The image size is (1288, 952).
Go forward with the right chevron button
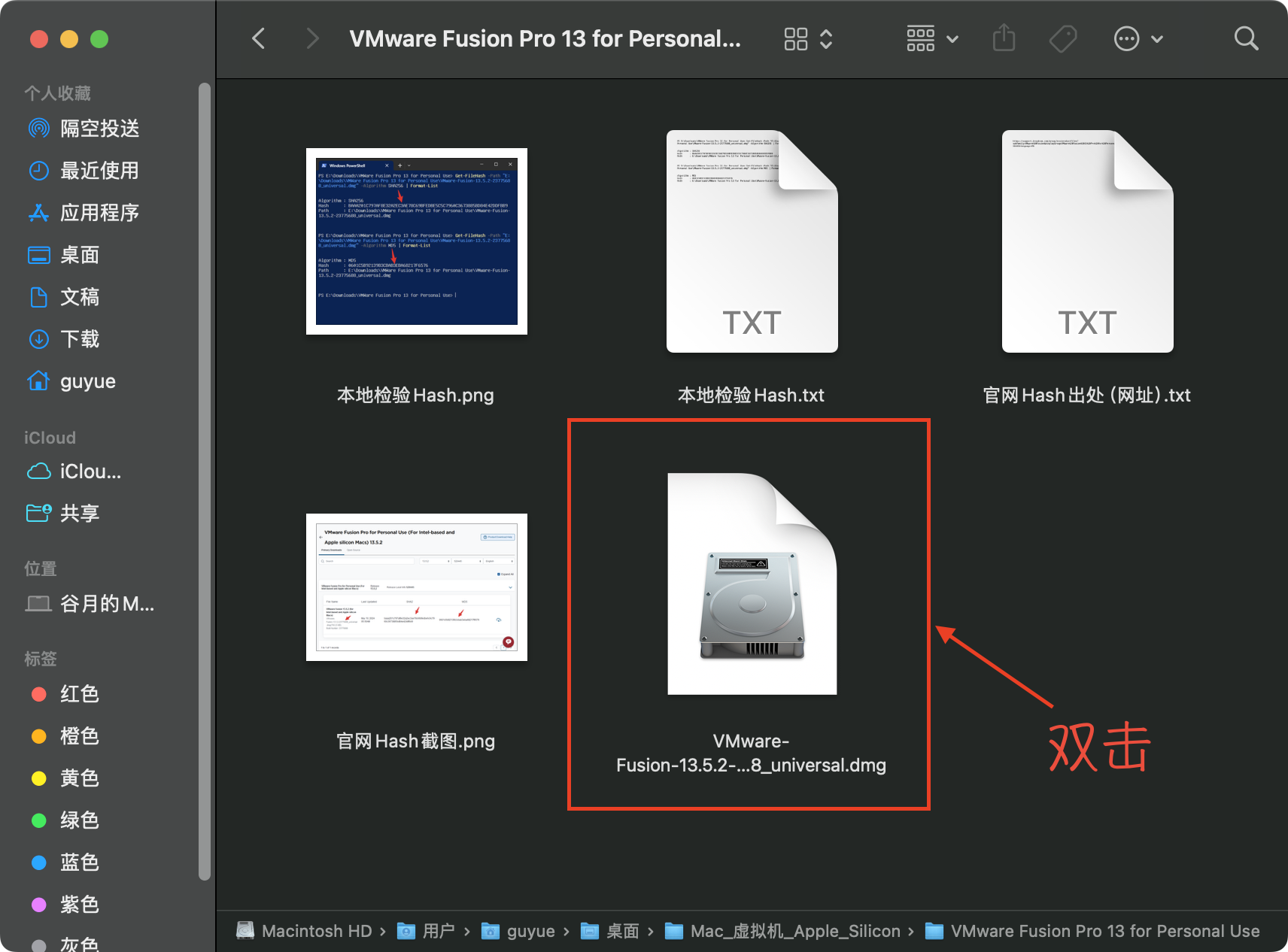(x=312, y=38)
